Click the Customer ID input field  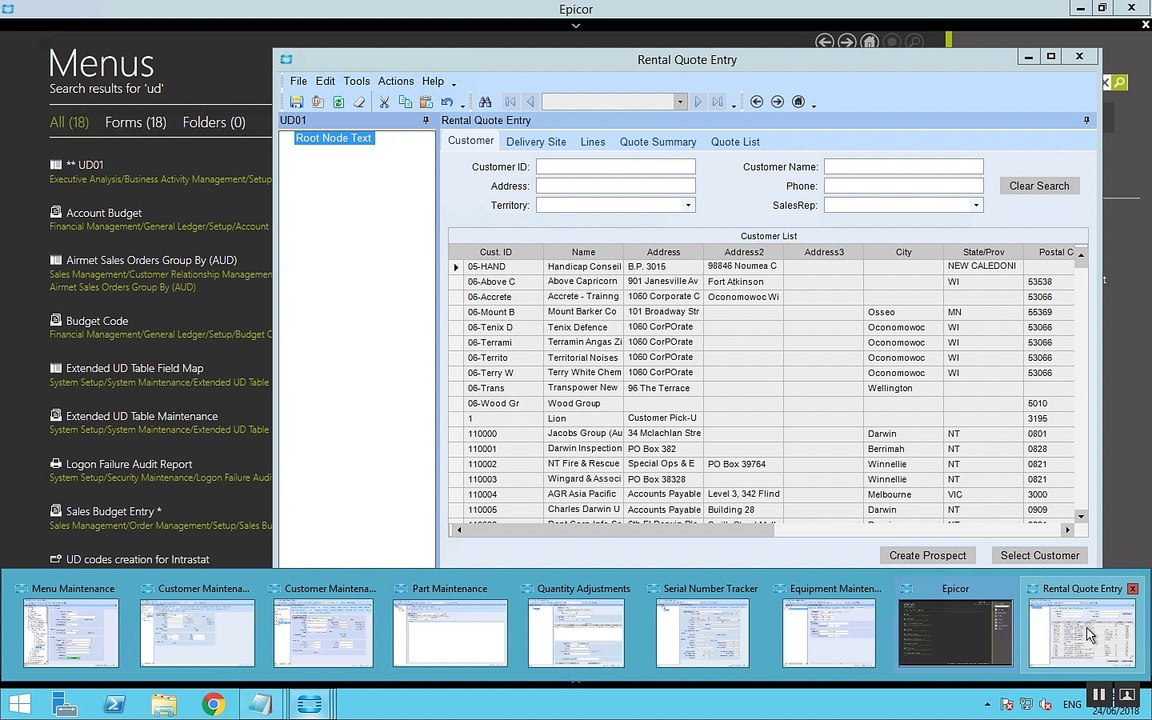pyautogui.click(x=616, y=167)
